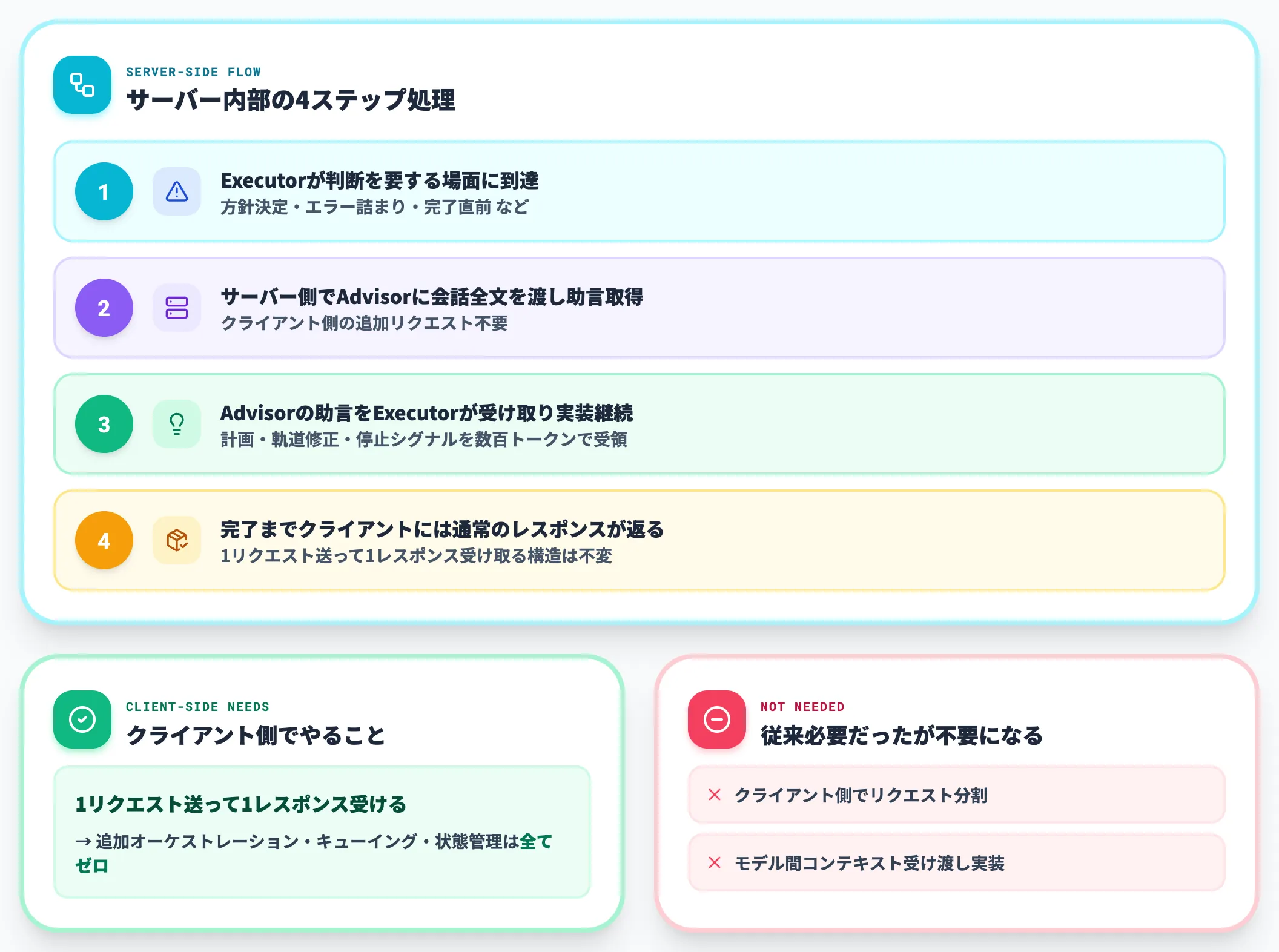Select the NOT NEEDED label
Image resolution: width=1279 pixels, height=952 pixels.
[x=802, y=707]
